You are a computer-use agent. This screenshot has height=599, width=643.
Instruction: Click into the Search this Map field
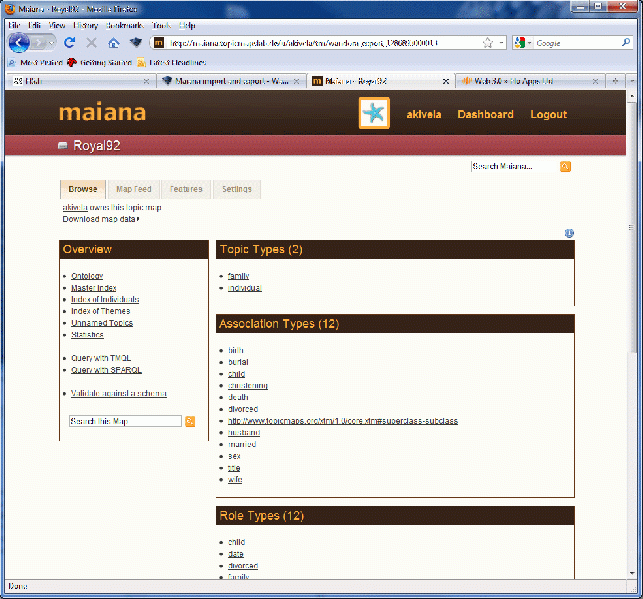click(125, 421)
